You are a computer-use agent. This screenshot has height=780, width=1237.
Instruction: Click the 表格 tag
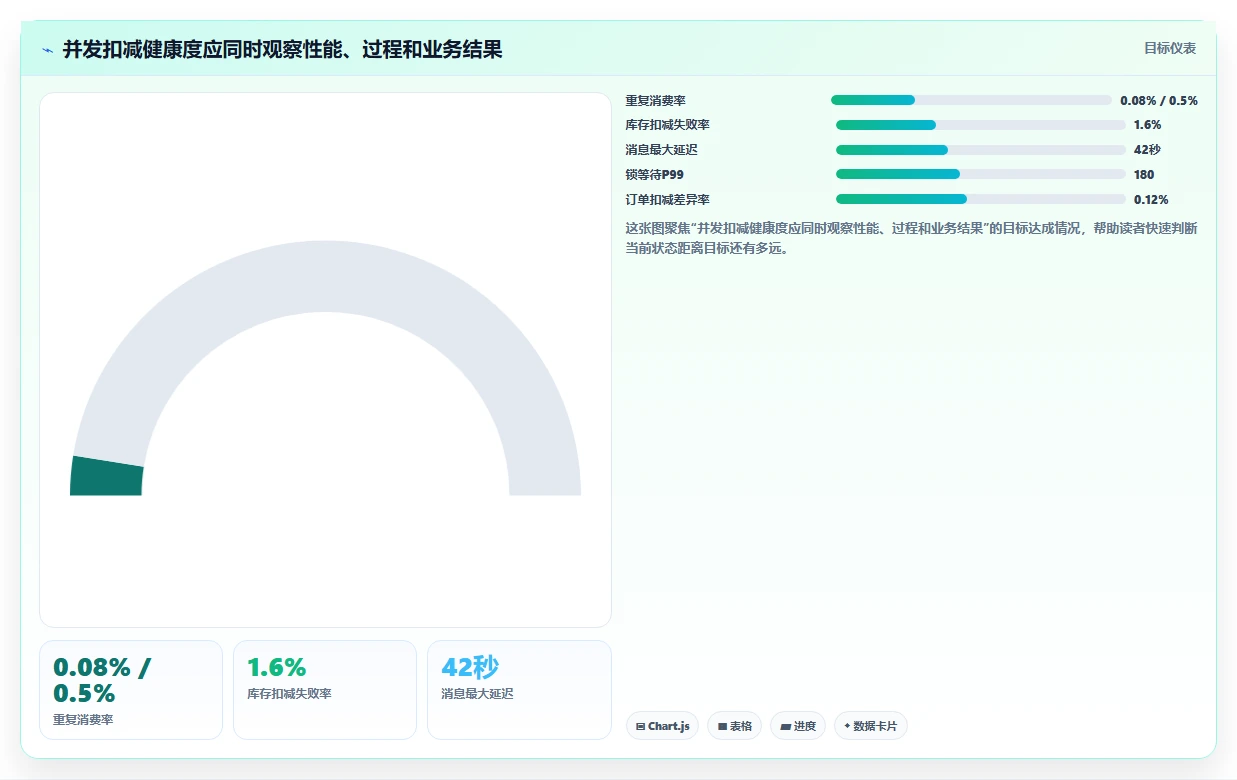click(x=734, y=726)
